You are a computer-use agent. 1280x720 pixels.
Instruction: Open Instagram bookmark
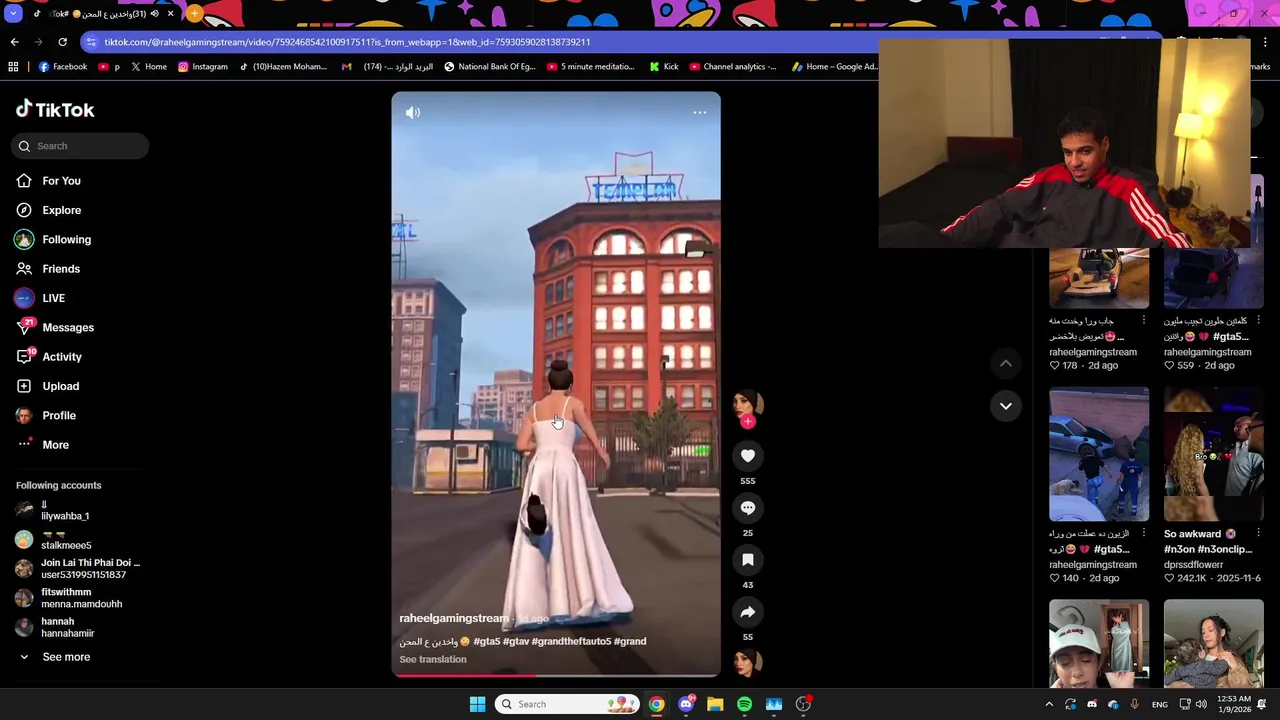pyautogui.click(x=202, y=67)
